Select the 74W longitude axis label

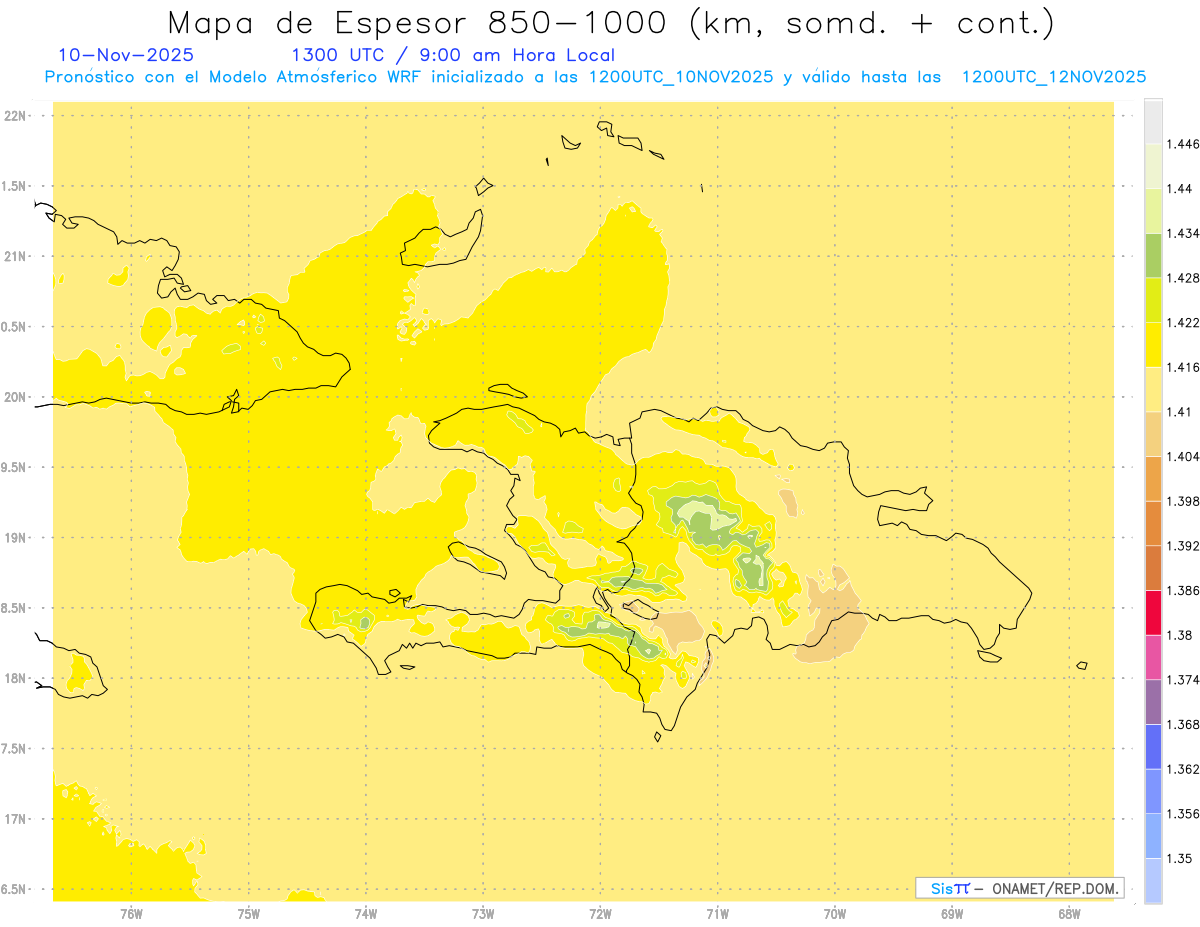tap(366, 913)
